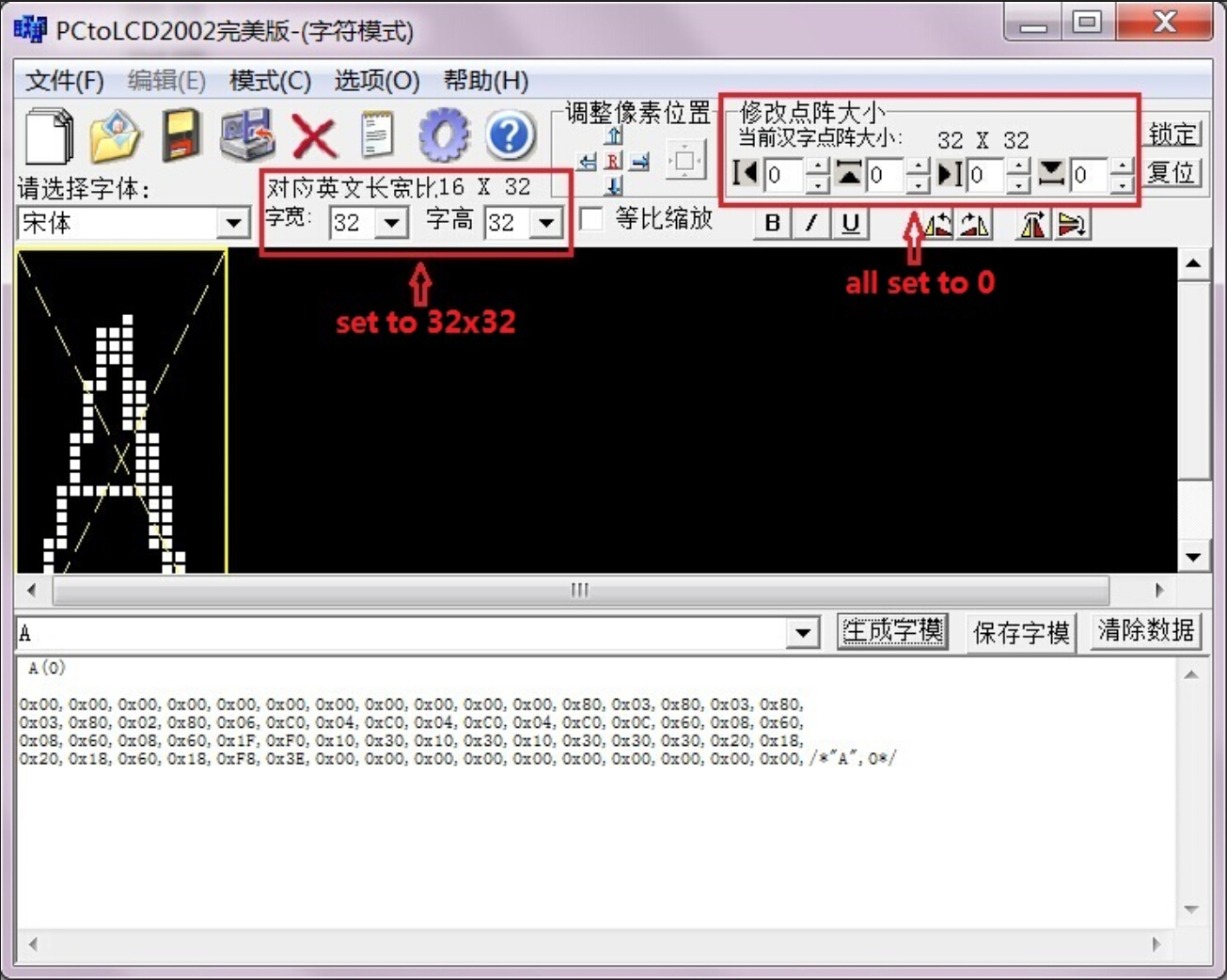1227x980 pixels.
Task: Click the 保存字模 button
Action: [x=1021, y=633]
